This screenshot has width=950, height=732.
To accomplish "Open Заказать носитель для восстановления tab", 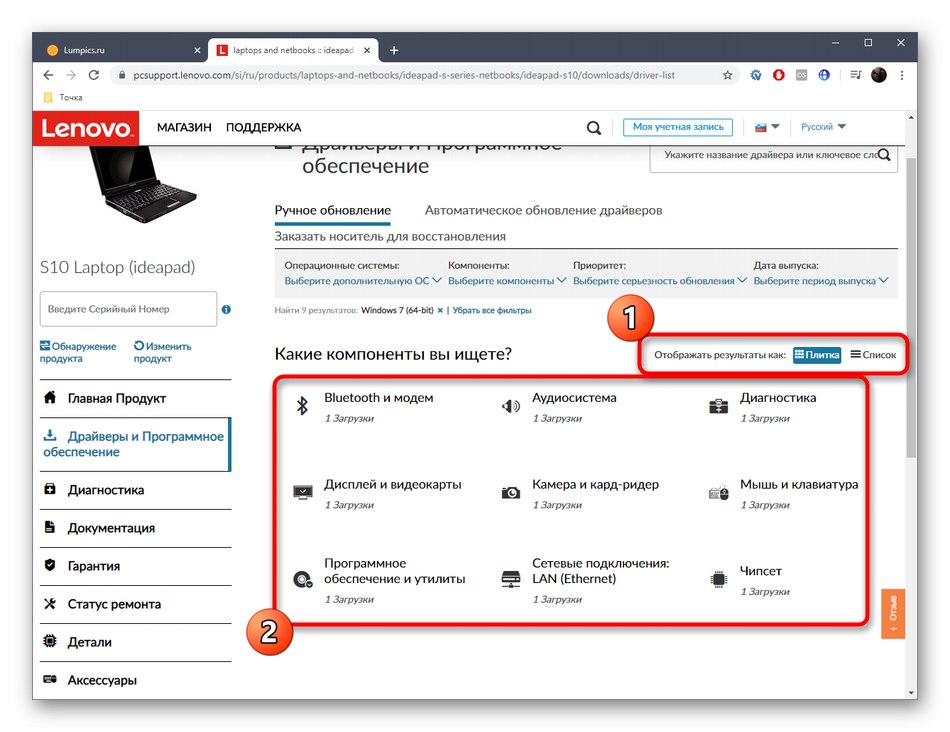I will tap(390, 237).
